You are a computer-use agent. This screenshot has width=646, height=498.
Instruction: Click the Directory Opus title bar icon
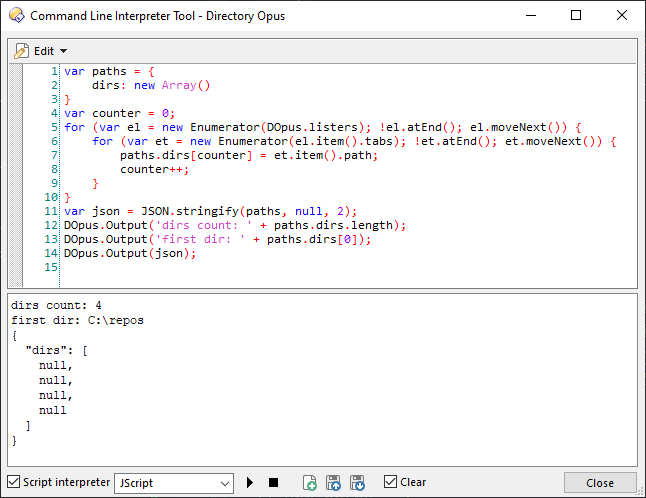click(x=16, y=16)
